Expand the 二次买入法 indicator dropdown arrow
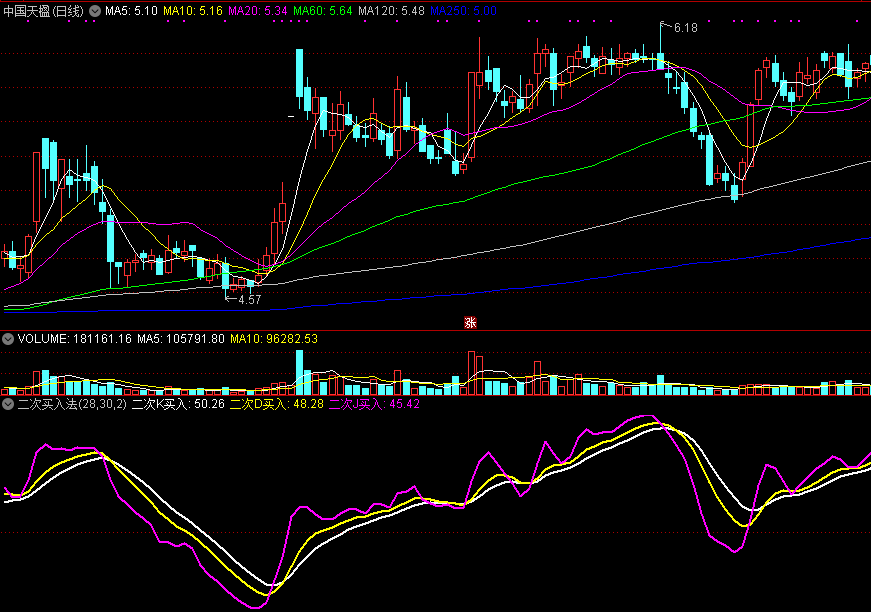Viewport: 871px width, 612px height. (x=8, y=404)
